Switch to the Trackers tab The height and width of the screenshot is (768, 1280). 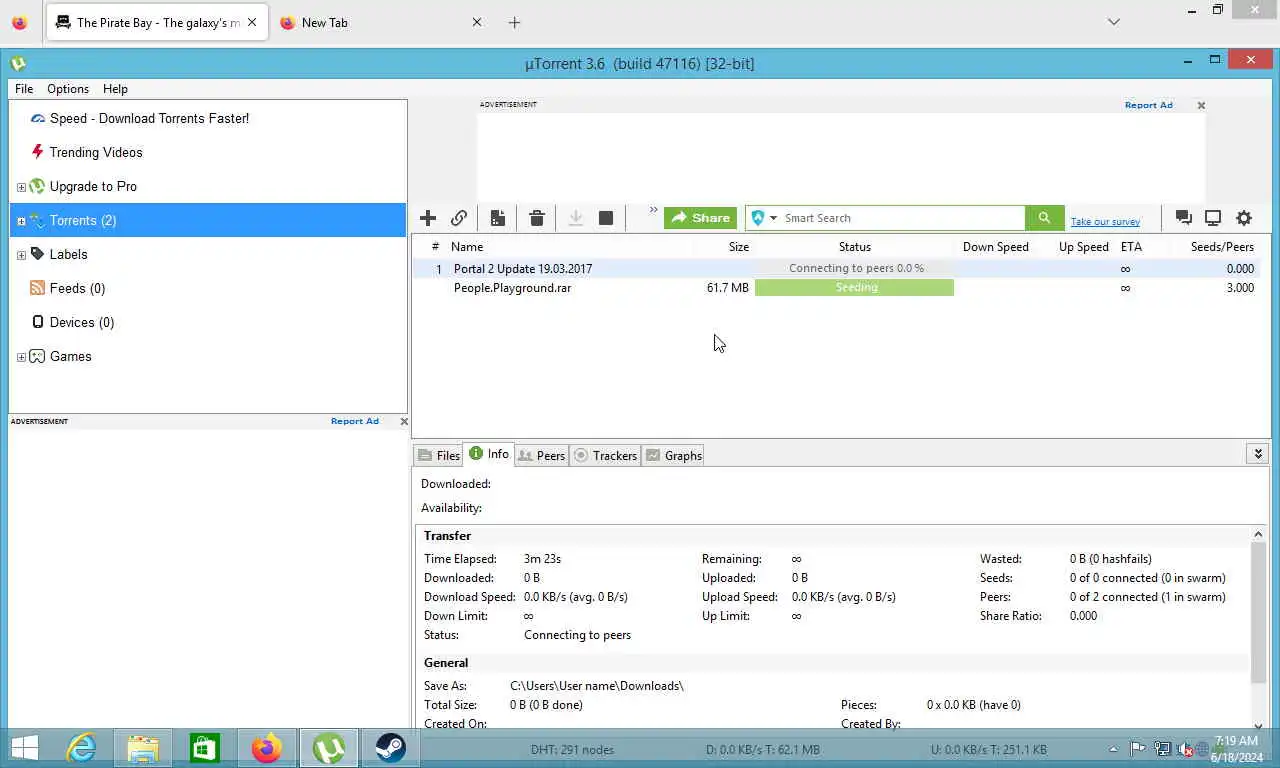pos(605,455)
